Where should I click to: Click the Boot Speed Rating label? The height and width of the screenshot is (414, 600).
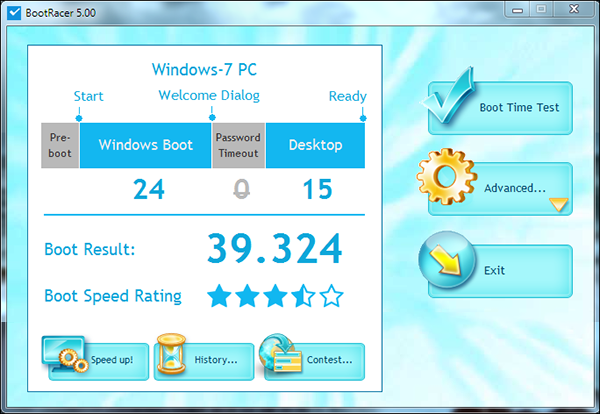pos(113,296)
